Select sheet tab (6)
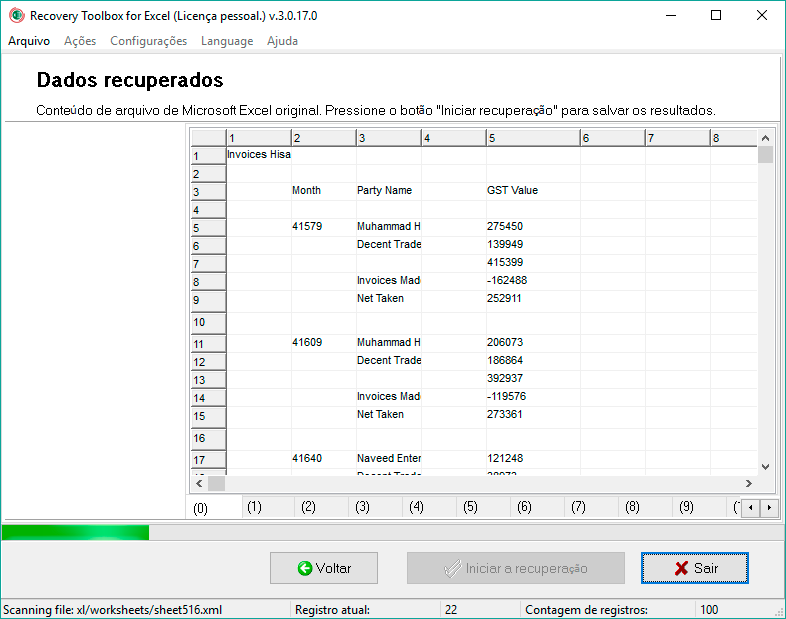This screenshot has height=619, width=786. click(x=524, y=507)
